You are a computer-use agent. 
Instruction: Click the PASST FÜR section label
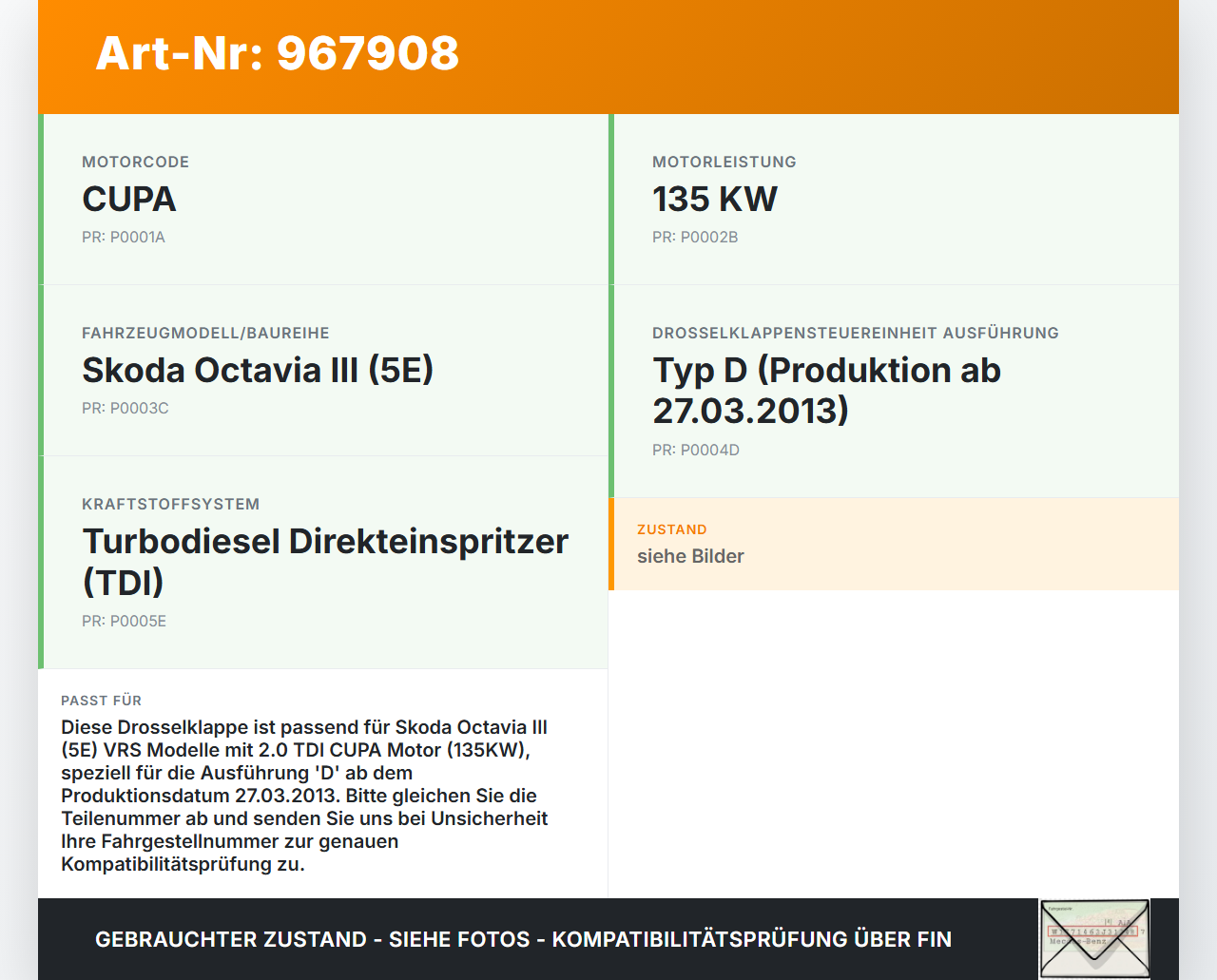point(102,701)
